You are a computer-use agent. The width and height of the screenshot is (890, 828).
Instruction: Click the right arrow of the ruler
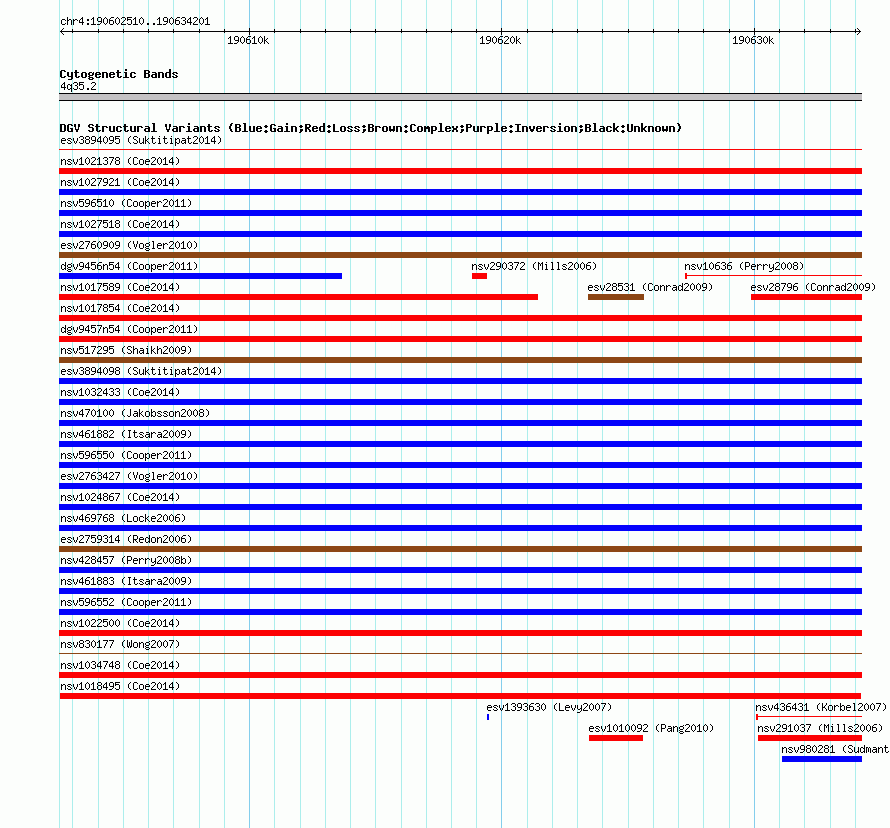pyautogui.click(x=858, y=31)
